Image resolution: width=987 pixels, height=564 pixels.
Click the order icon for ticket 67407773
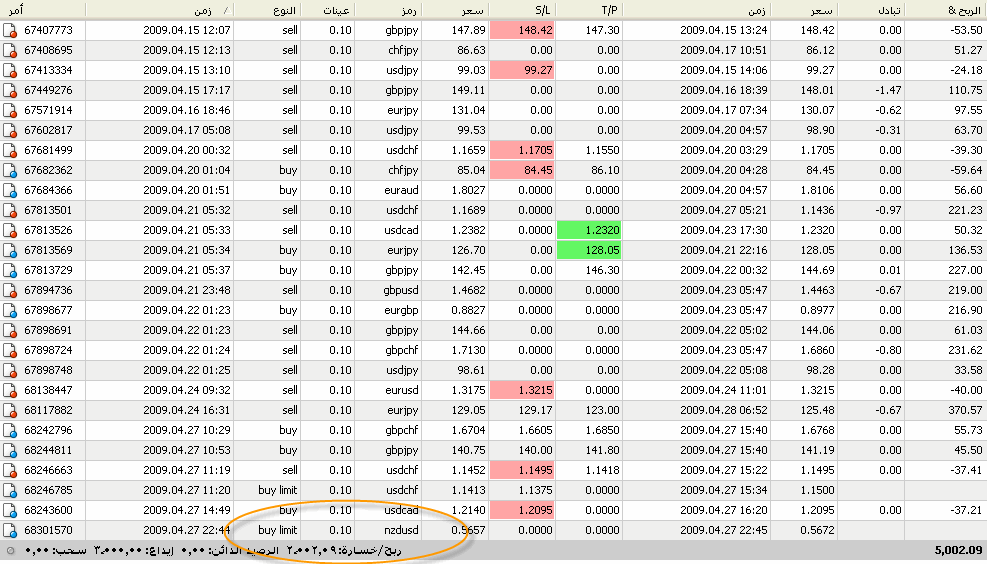coord(10,30)
